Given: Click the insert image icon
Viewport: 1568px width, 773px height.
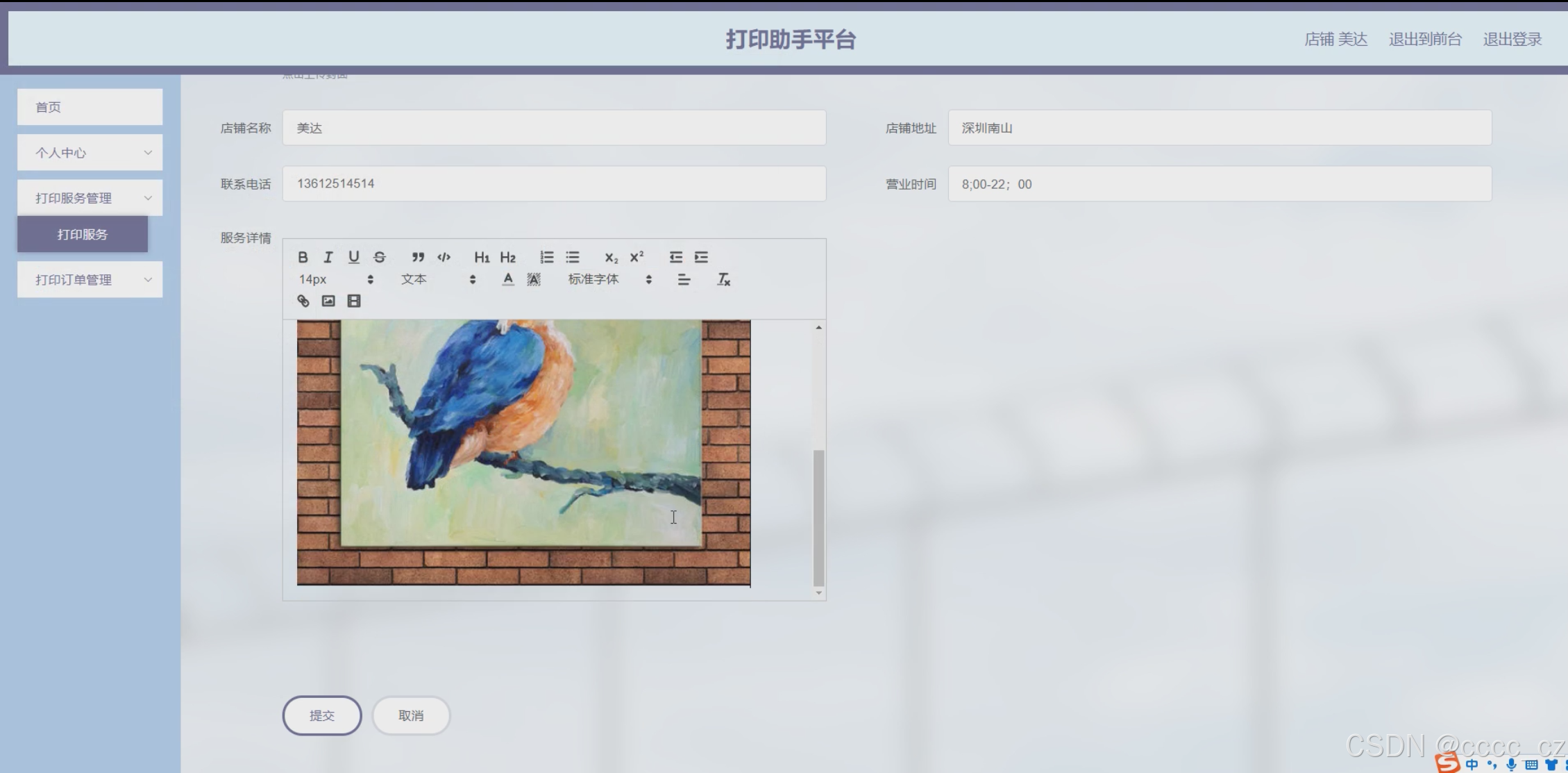Looking at the screenshot, I should click(x=328, y=301).
